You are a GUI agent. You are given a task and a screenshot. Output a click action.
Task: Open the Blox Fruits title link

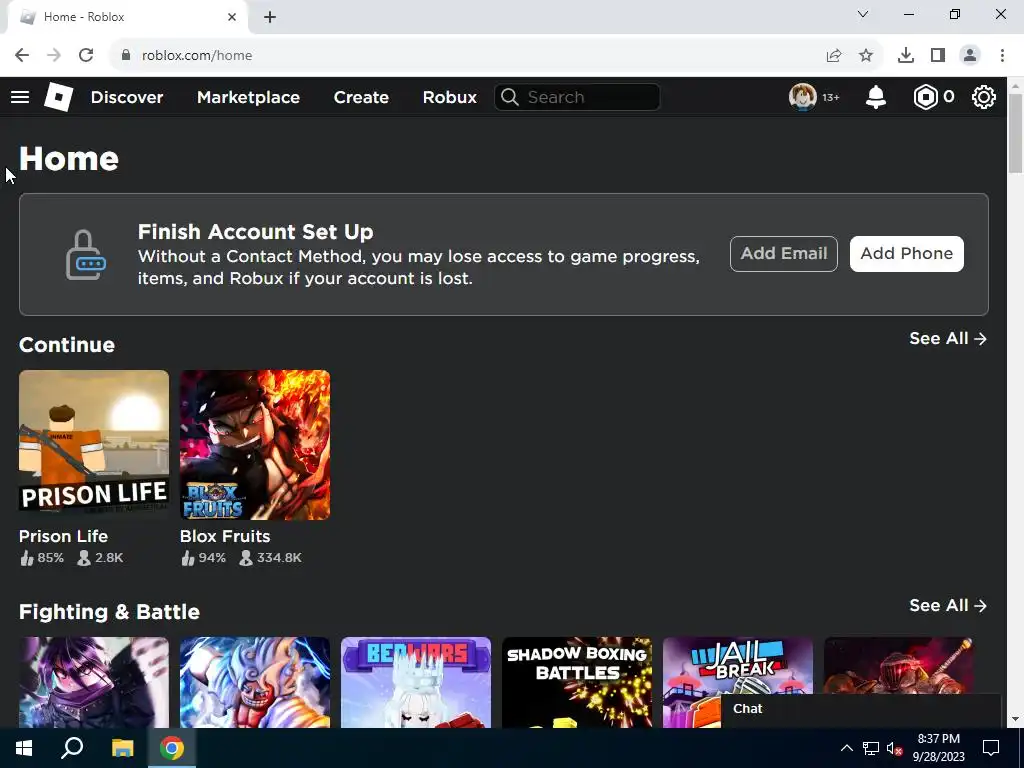225,536
